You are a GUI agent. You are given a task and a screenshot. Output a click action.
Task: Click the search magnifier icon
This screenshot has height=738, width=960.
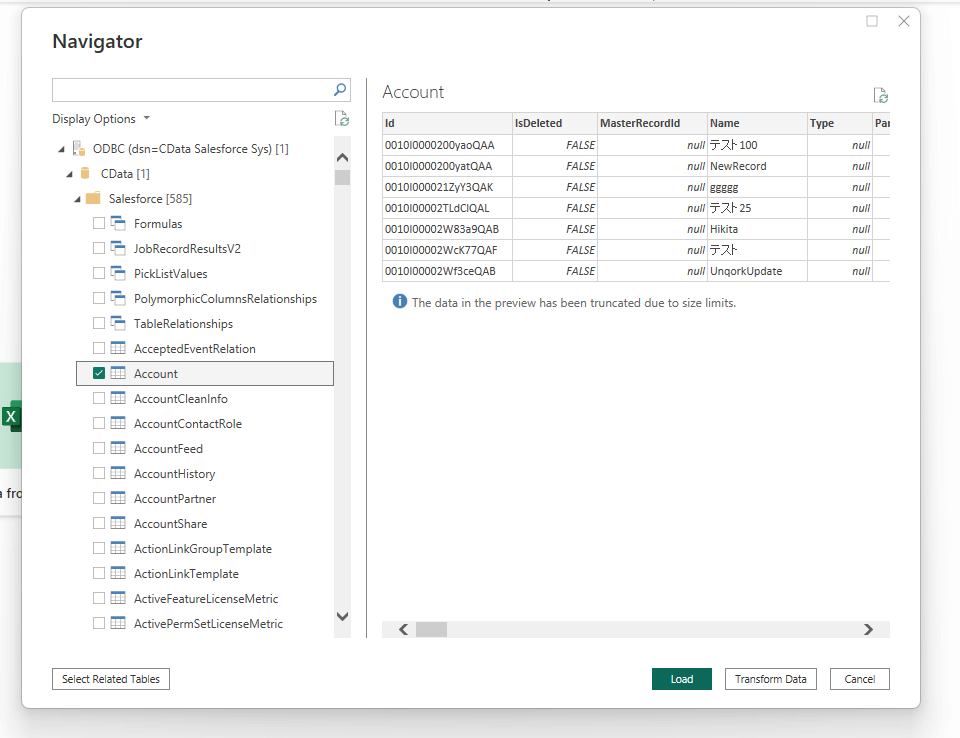point(340,90)
